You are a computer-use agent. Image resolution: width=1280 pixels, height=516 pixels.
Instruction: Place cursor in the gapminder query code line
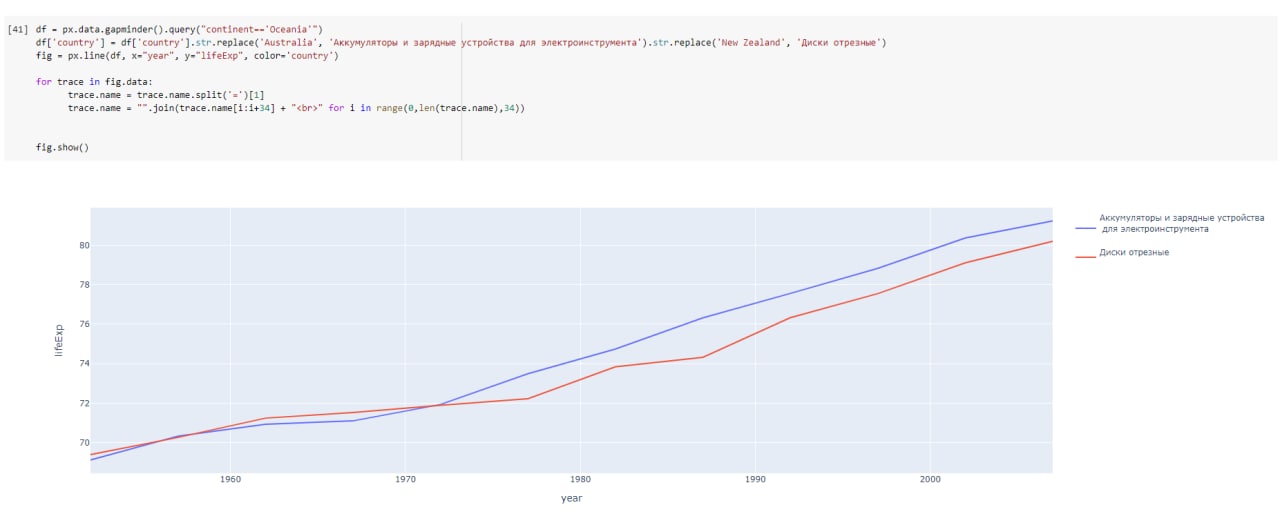tap(180, 29)
